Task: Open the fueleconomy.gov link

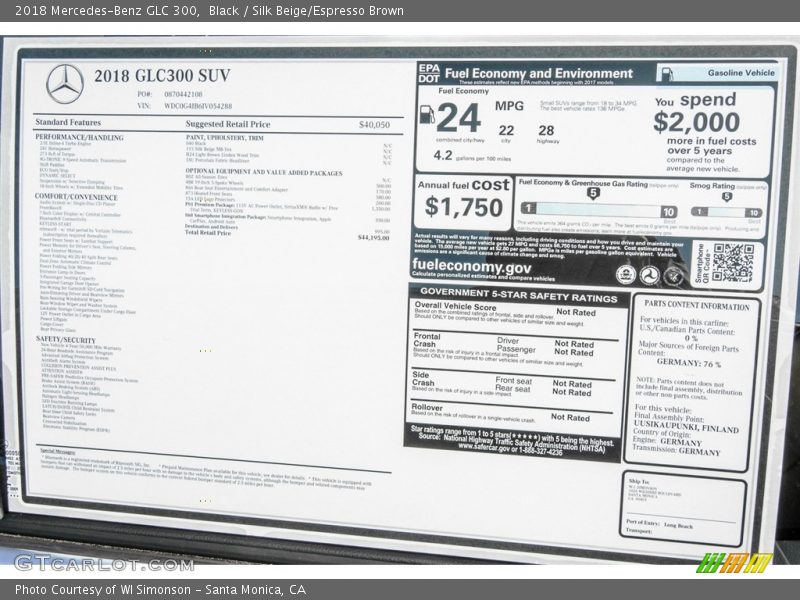Action: coord(471,266)
